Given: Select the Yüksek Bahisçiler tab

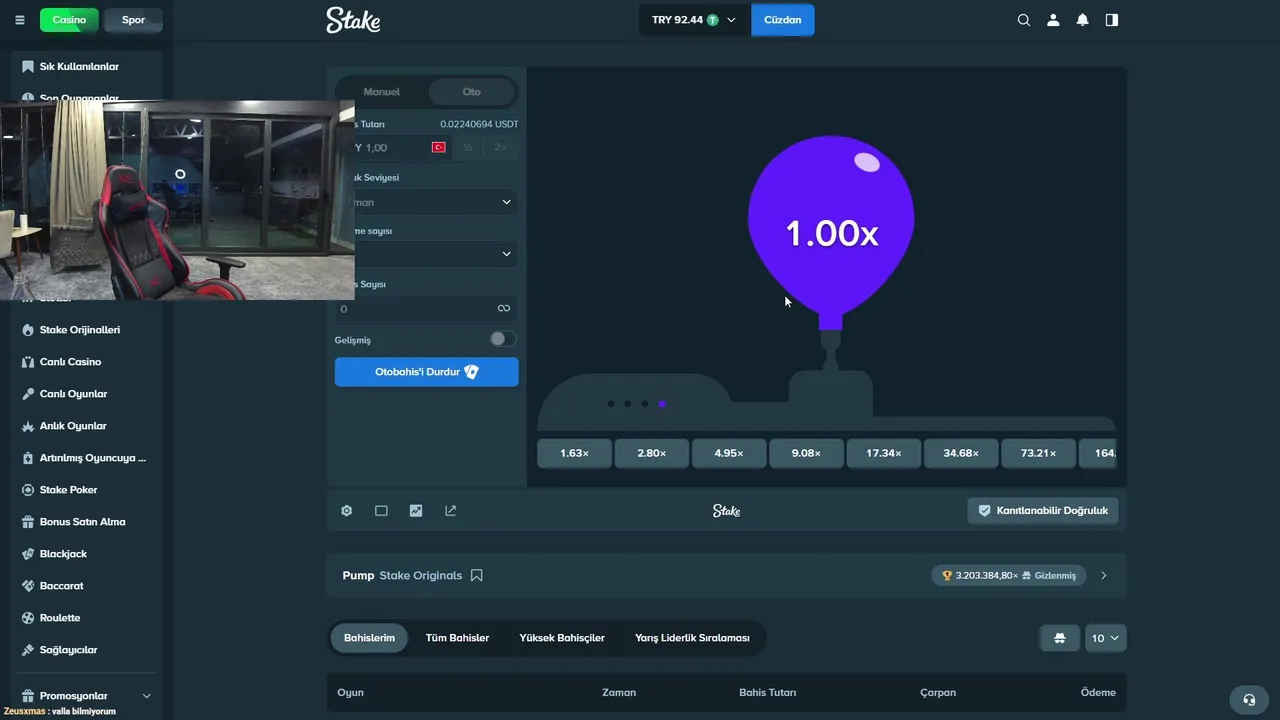Looking at the screenshot, I should coord(562,637).
